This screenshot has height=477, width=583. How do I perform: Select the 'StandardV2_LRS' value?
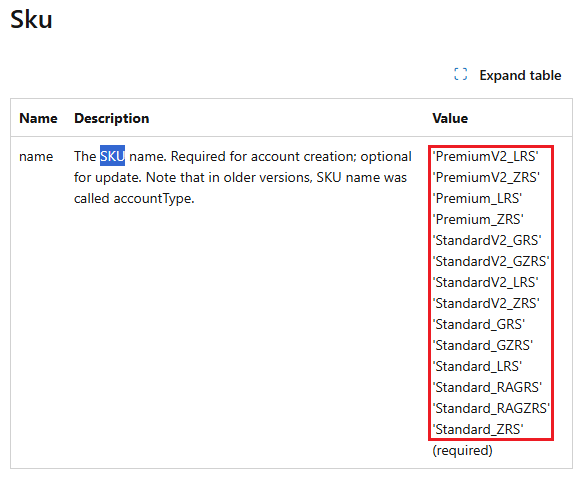point(486,283)
